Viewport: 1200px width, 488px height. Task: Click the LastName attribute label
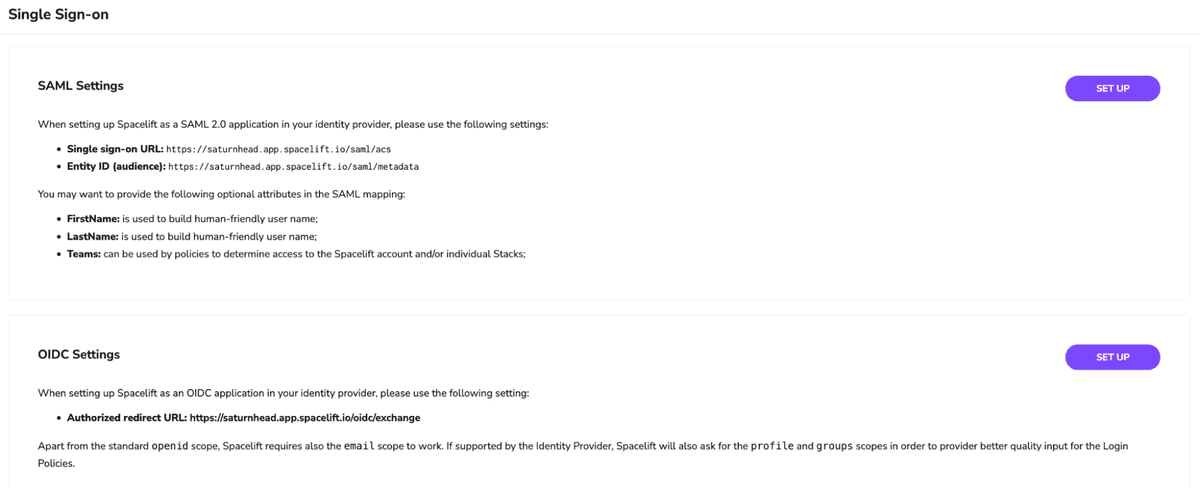(x=93, y=237)
